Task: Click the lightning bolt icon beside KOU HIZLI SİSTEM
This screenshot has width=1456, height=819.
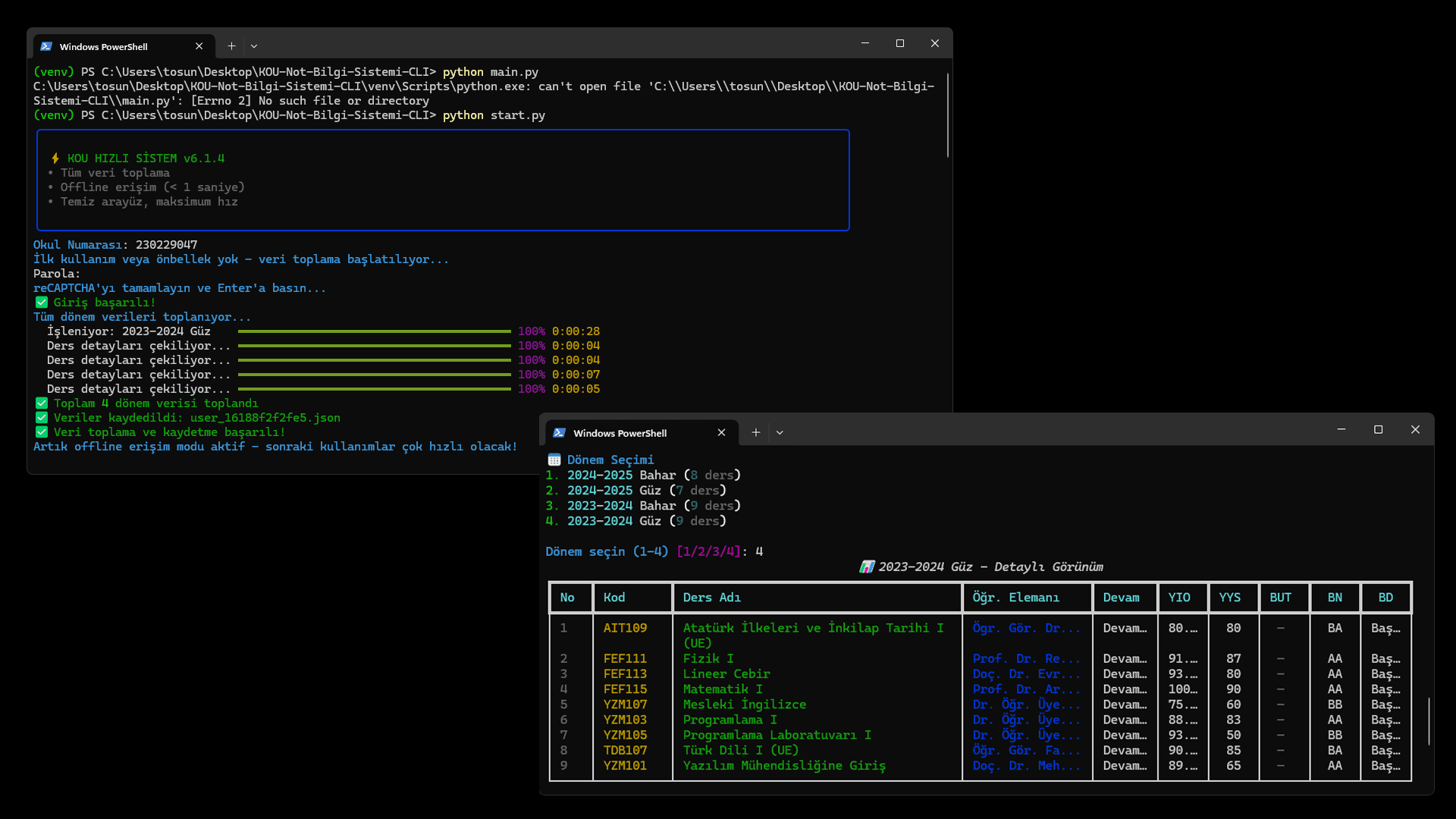Action: [55, 158]
